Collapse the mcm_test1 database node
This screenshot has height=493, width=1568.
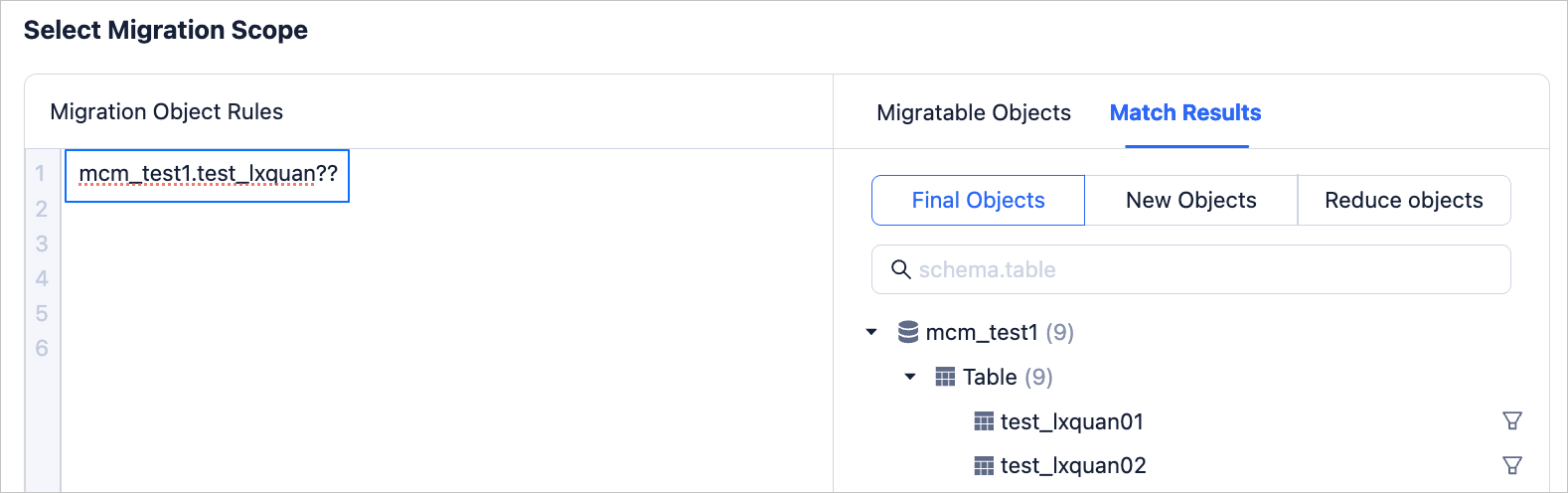(871, 332)
